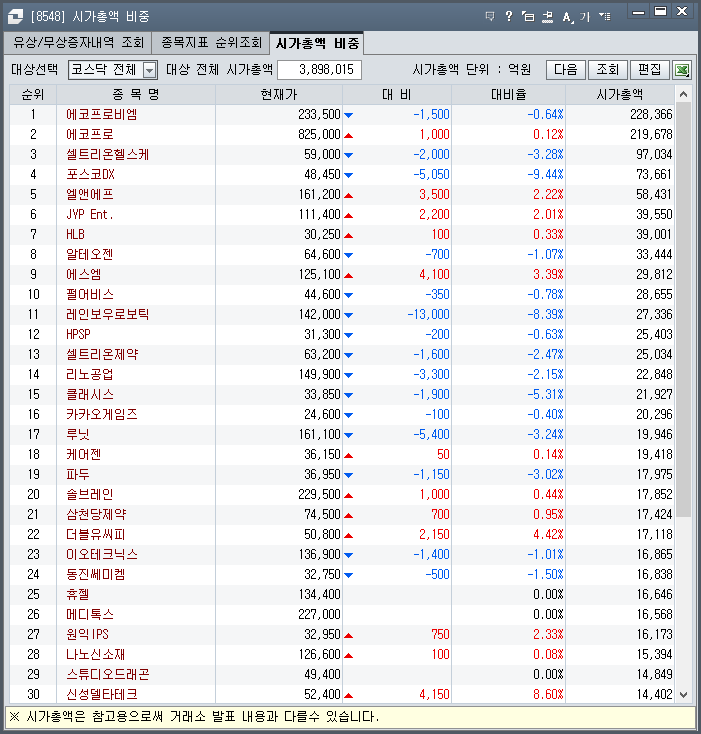Select stock 셀트리온제약

point(102,354)
